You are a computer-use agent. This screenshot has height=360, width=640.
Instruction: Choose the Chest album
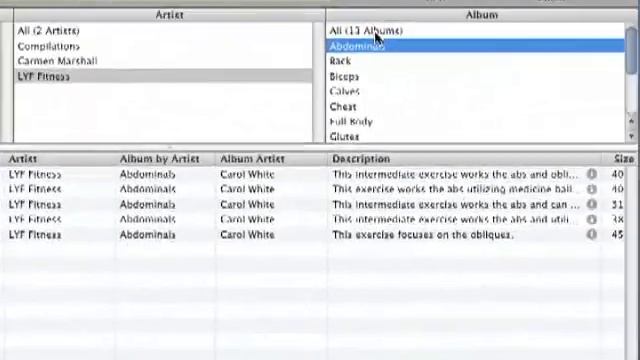tap(475, 107)
